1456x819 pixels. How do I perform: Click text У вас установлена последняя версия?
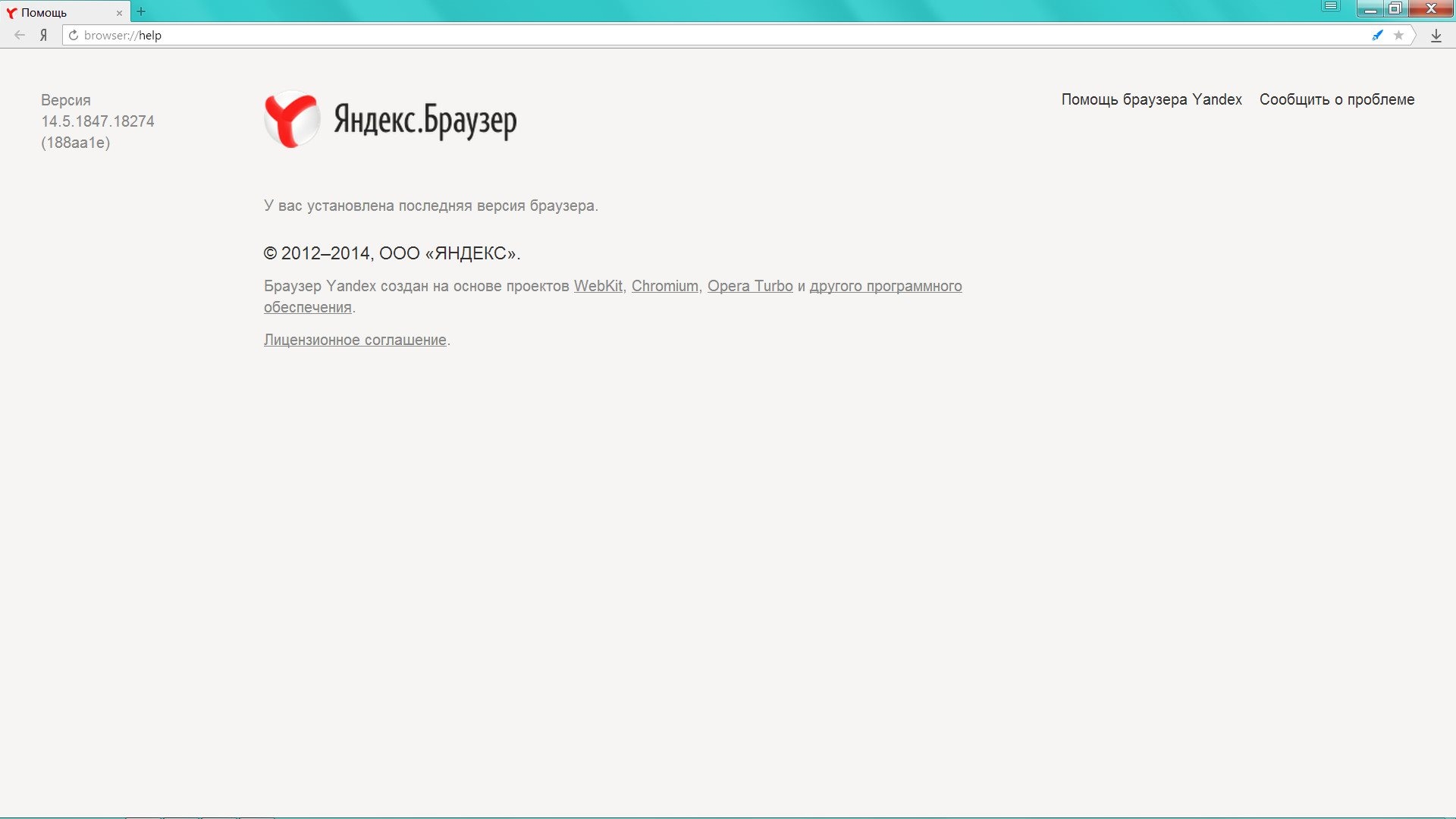coord(431,206)
